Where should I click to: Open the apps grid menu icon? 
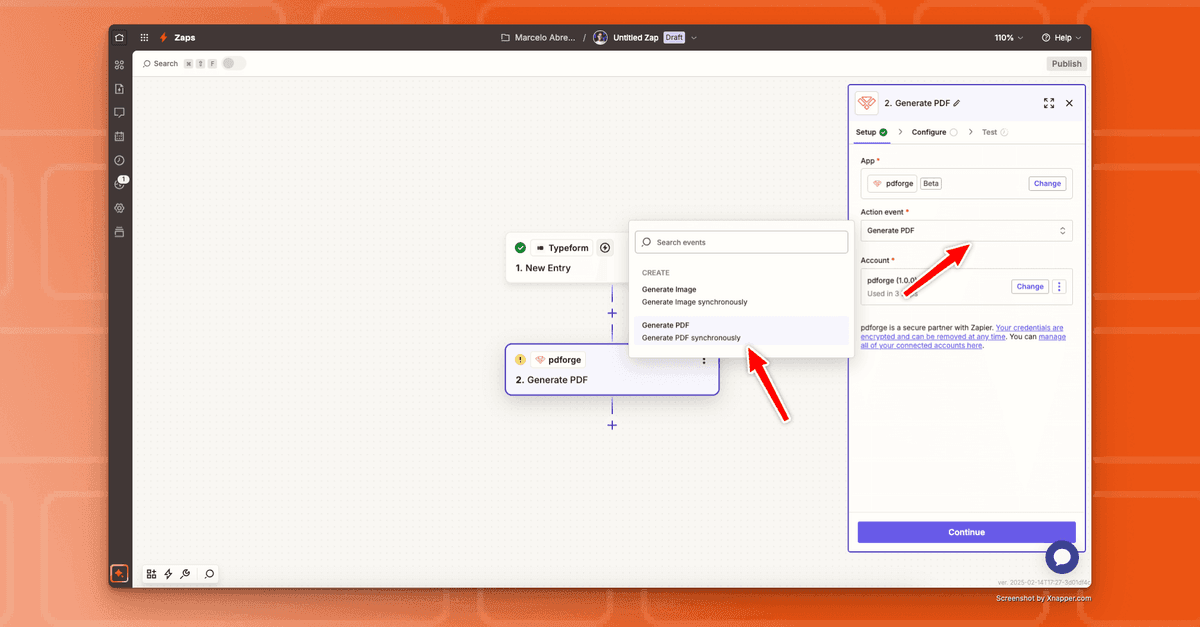tap(145, 38)
